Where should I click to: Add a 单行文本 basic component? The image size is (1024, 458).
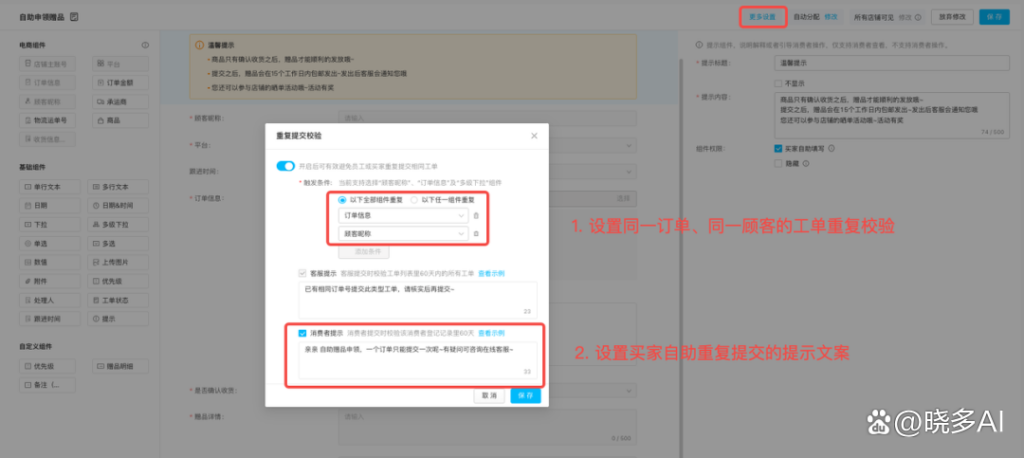[50, 187]
